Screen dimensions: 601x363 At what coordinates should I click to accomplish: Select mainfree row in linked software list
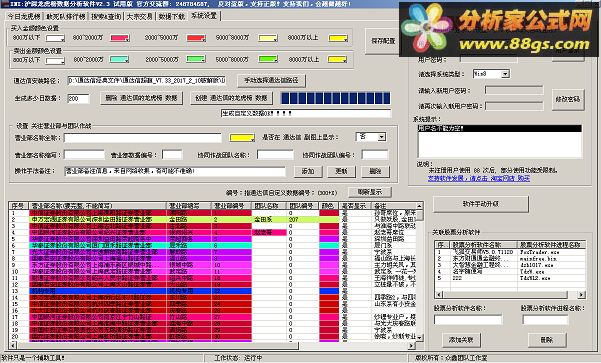[x=510, y=259]
